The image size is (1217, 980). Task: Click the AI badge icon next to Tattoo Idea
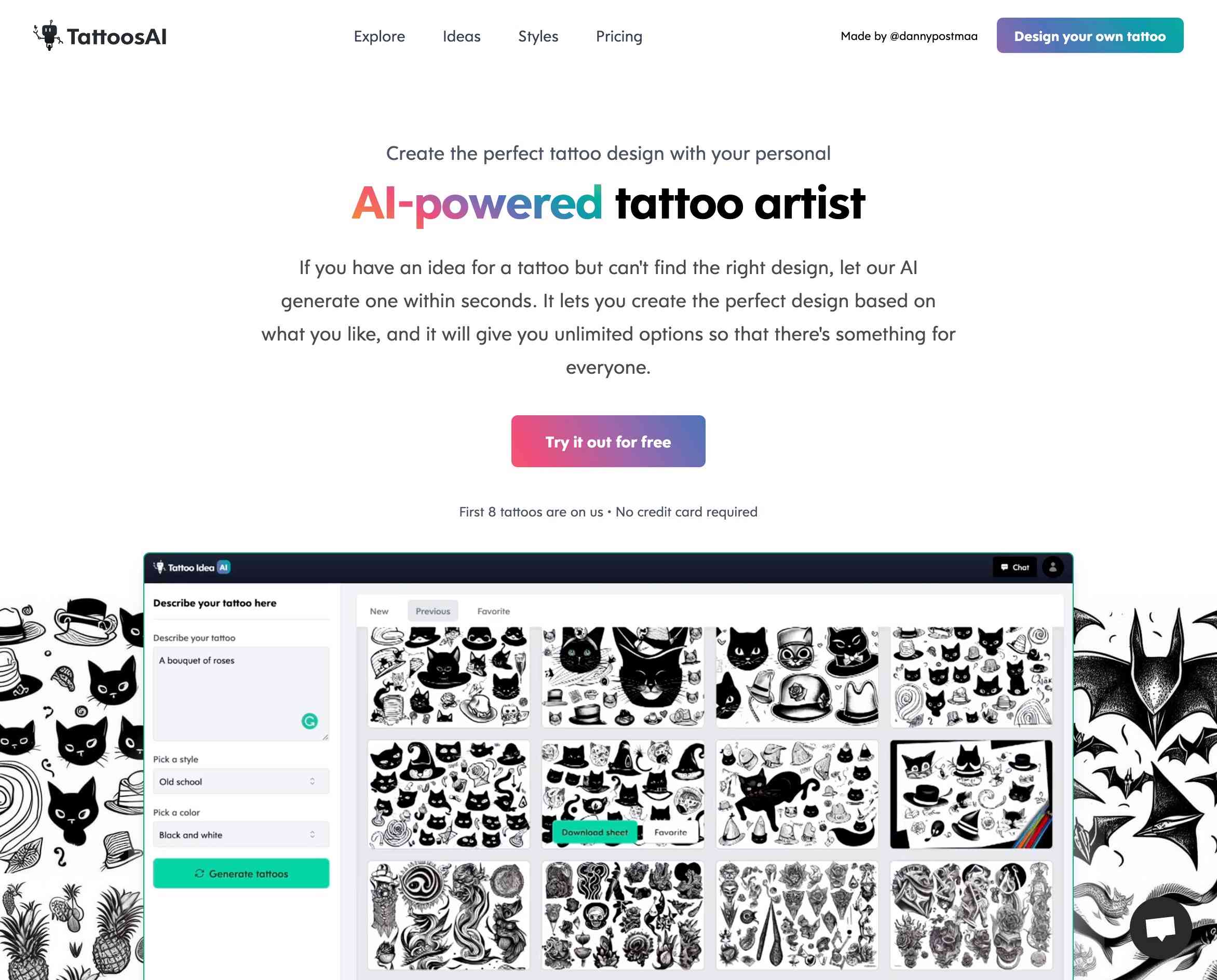pos(225,568)
